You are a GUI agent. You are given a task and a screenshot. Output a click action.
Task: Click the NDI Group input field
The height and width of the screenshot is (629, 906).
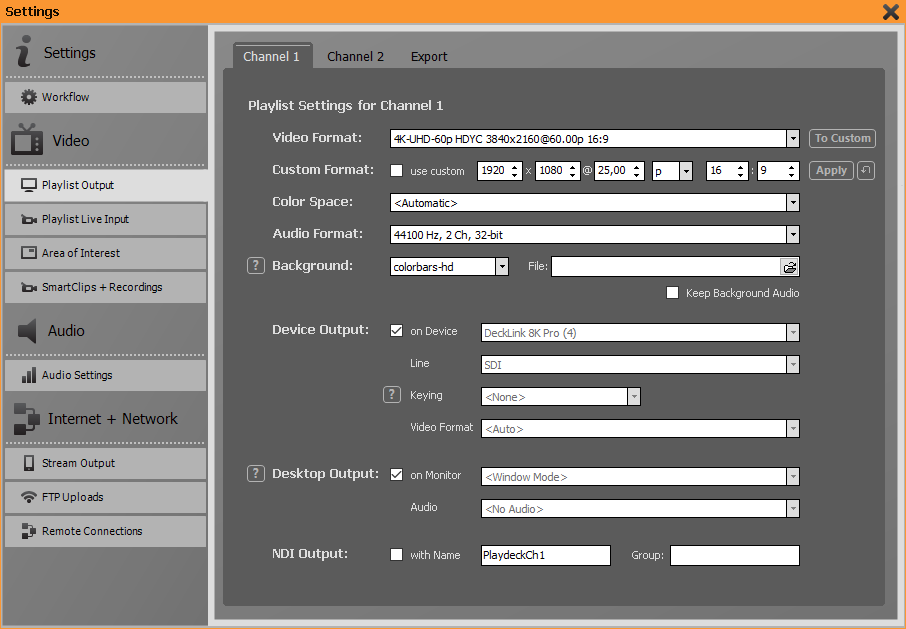pos(734,555)
